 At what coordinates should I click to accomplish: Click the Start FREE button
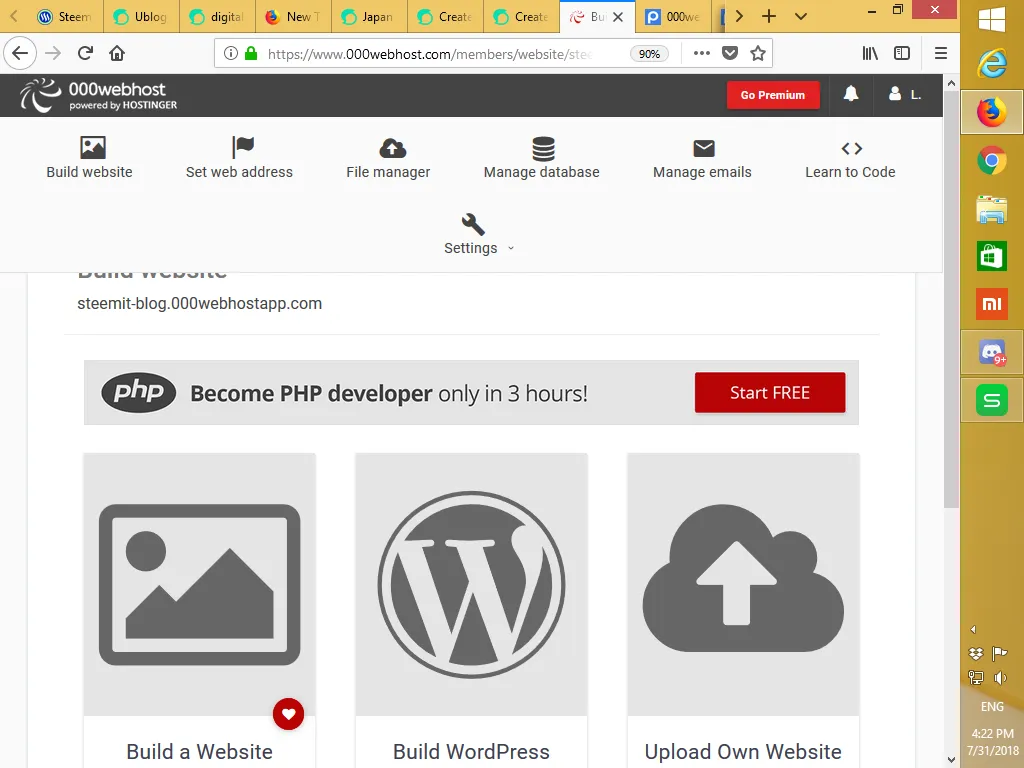769,392
